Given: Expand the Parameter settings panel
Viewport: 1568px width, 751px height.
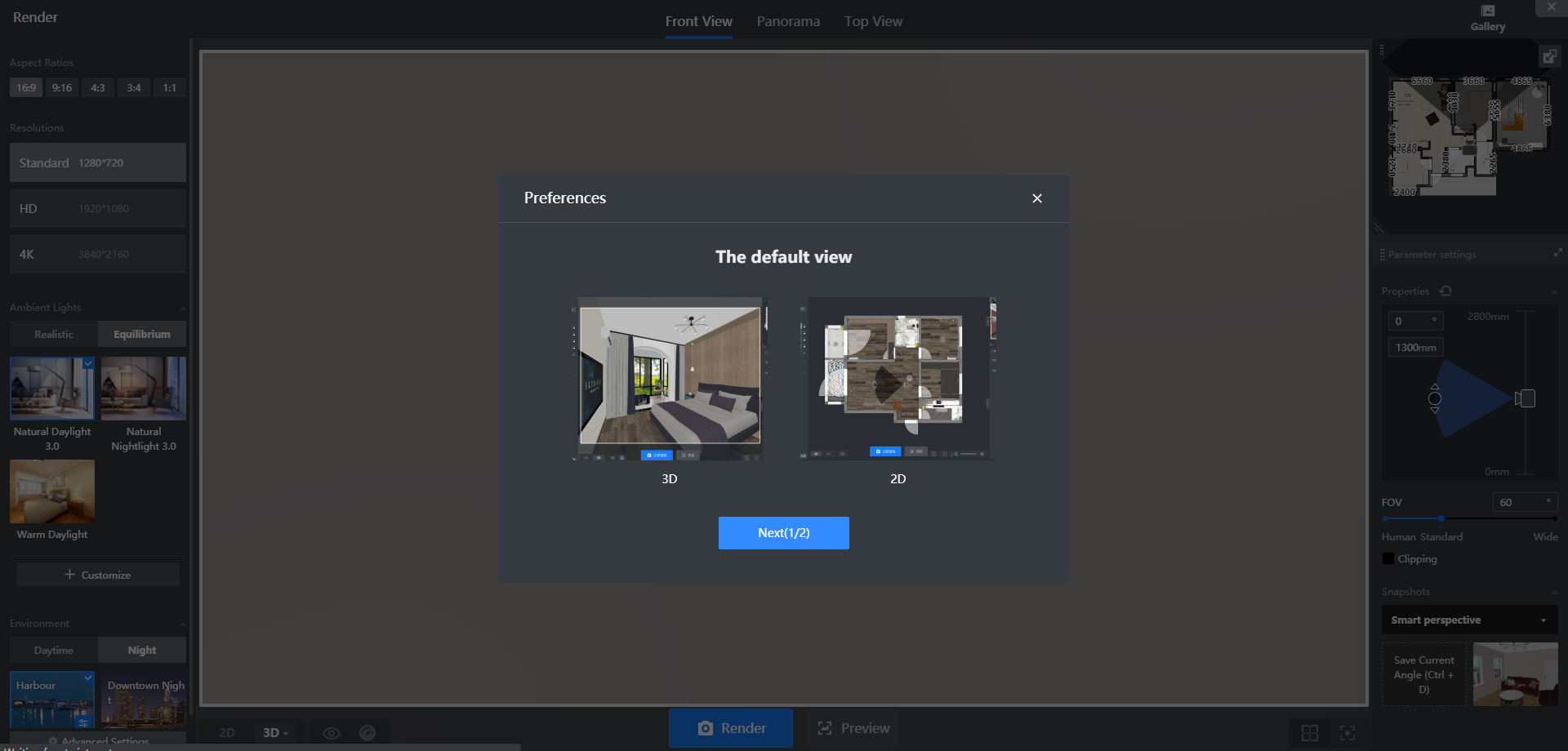Looking at the screenshot, I should pyautogui.click(x=1557, y=254).
